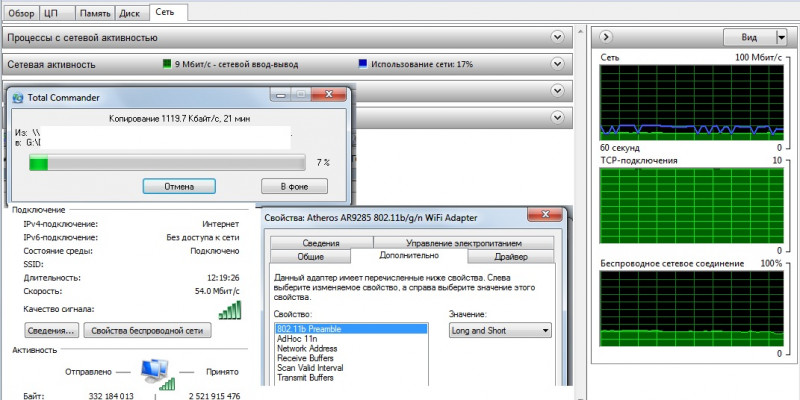Switch to the Обзор tab
The height and width of the screenshot is (400, 800).
(20, 13)
